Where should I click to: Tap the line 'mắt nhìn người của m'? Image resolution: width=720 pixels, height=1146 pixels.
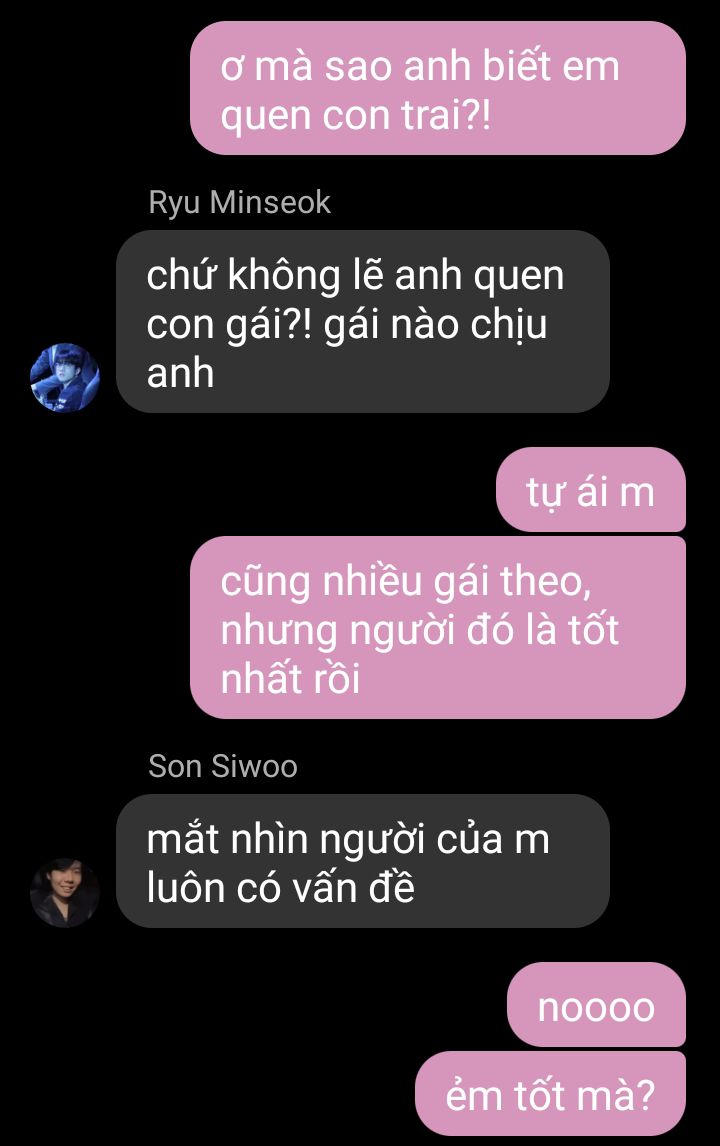(348, 839)
